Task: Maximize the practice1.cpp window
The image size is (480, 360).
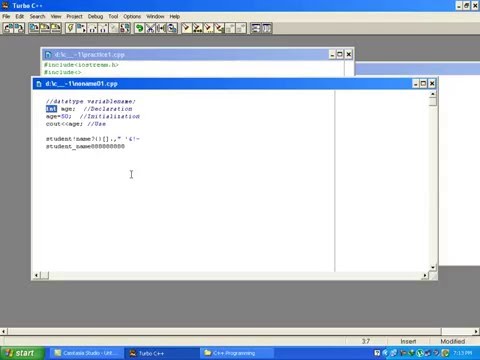Action: (340, 54)
